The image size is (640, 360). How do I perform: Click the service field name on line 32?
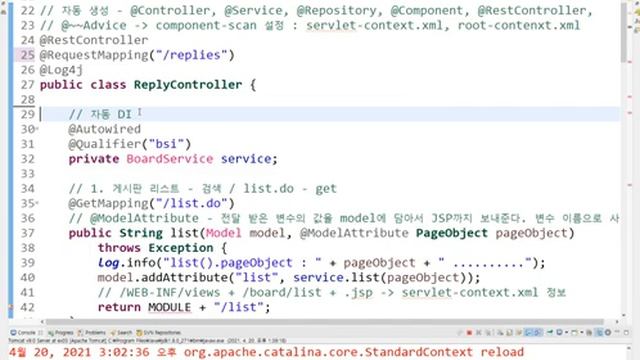click(246, 159)
